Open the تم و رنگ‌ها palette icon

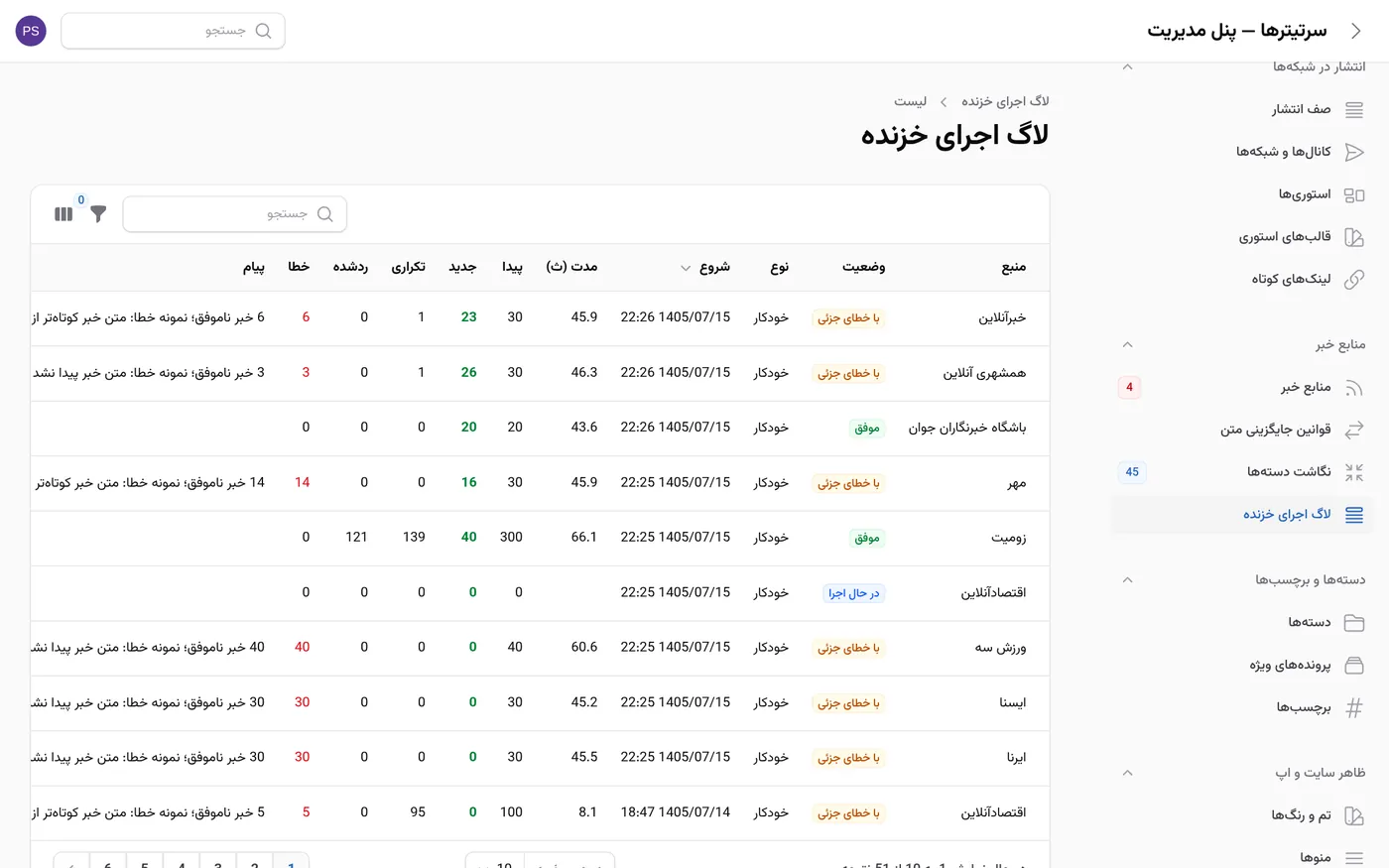pos(1354,815)
